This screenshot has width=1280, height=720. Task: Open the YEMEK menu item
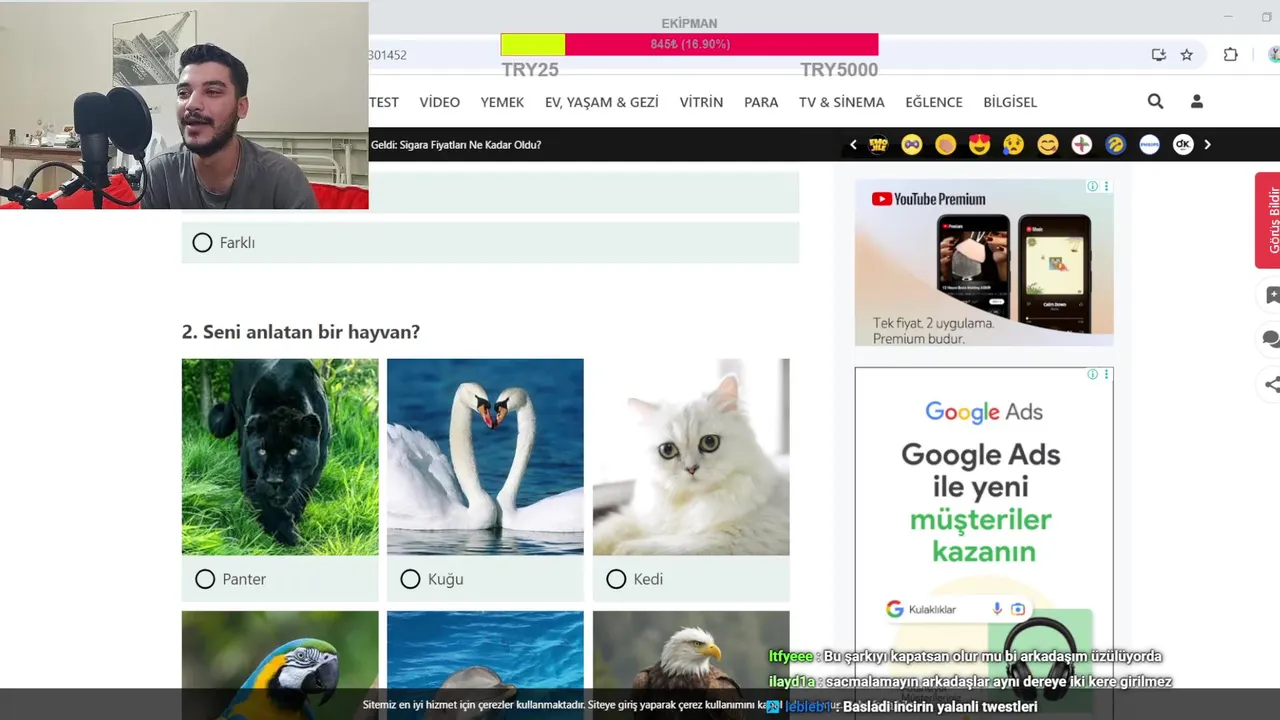[502, 102]
